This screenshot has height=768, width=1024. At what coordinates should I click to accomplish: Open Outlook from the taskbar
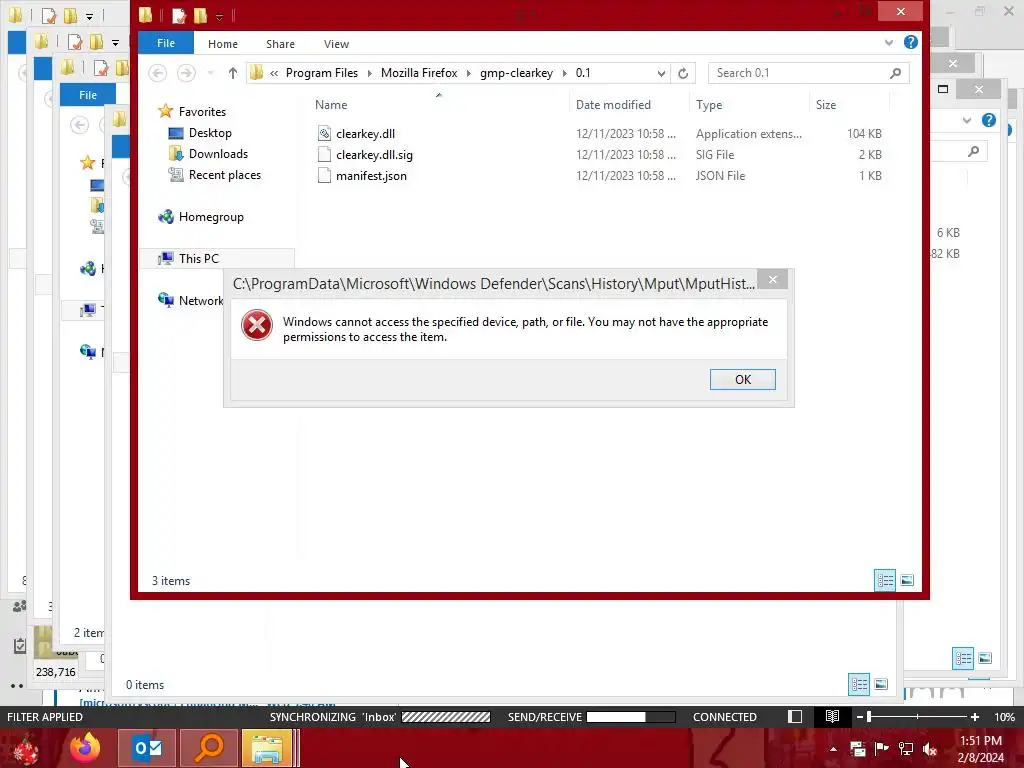pyautogui.click(x=148, y=748)
